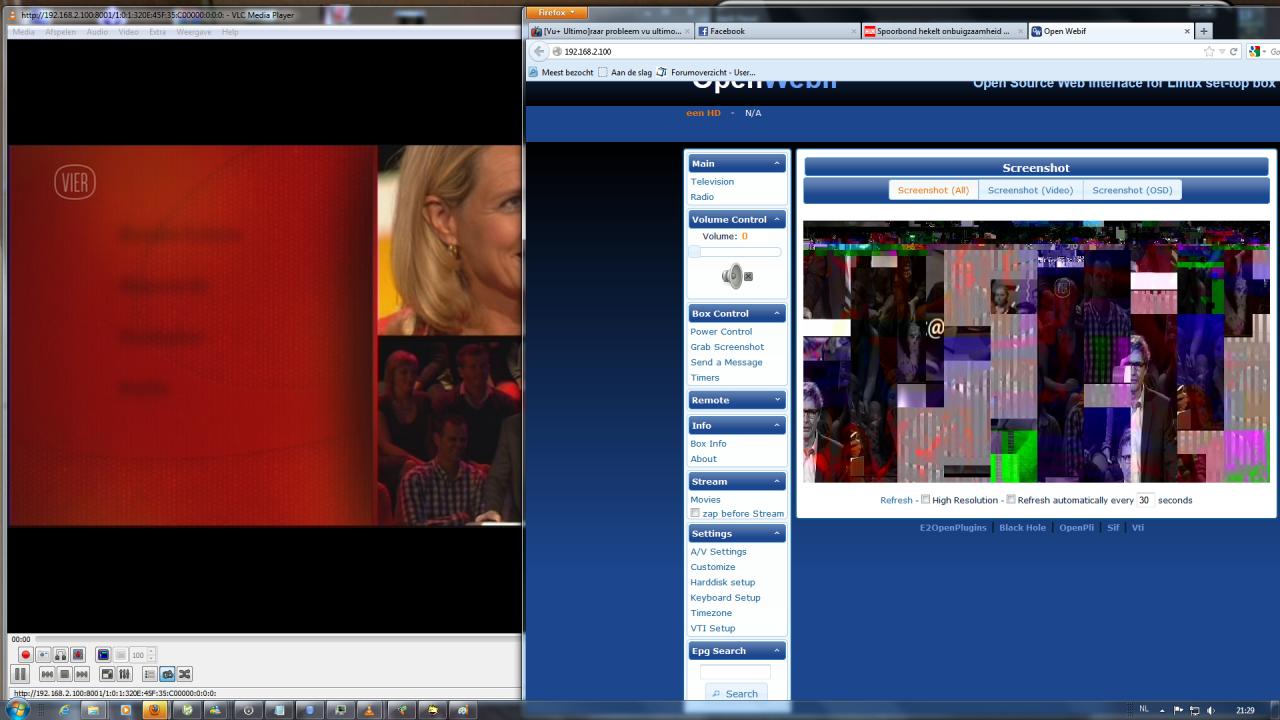The width and height of the screenshot is (1280, 720).
Task: Open the Windows Start menu
Action: [17, 710]
